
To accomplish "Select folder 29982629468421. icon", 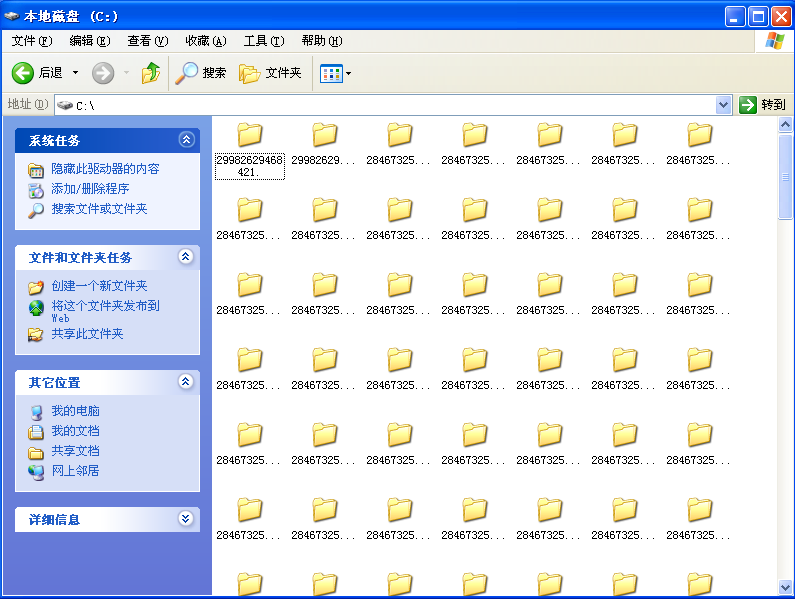I will click(249, 134).
